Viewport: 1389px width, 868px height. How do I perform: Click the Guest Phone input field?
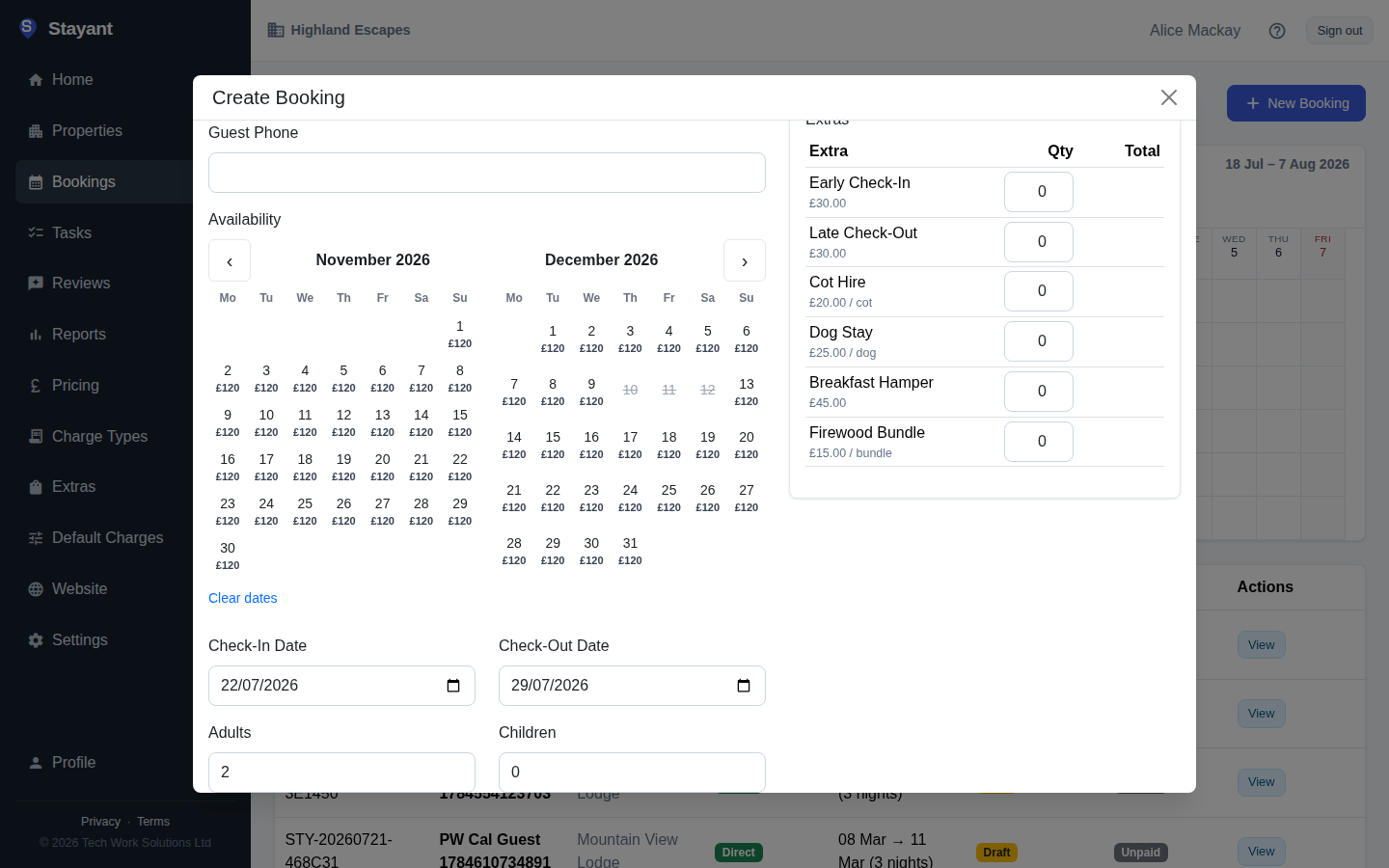tap(487, 173)
